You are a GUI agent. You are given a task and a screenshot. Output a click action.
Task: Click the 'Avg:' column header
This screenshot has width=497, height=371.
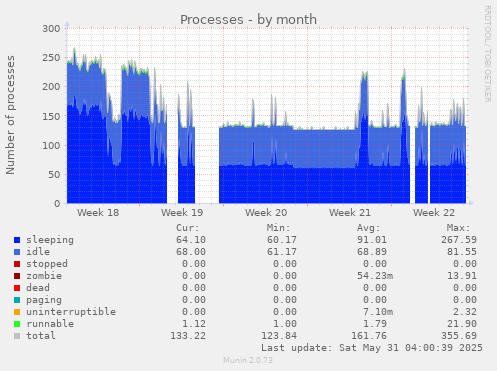(x=369, y=228)
